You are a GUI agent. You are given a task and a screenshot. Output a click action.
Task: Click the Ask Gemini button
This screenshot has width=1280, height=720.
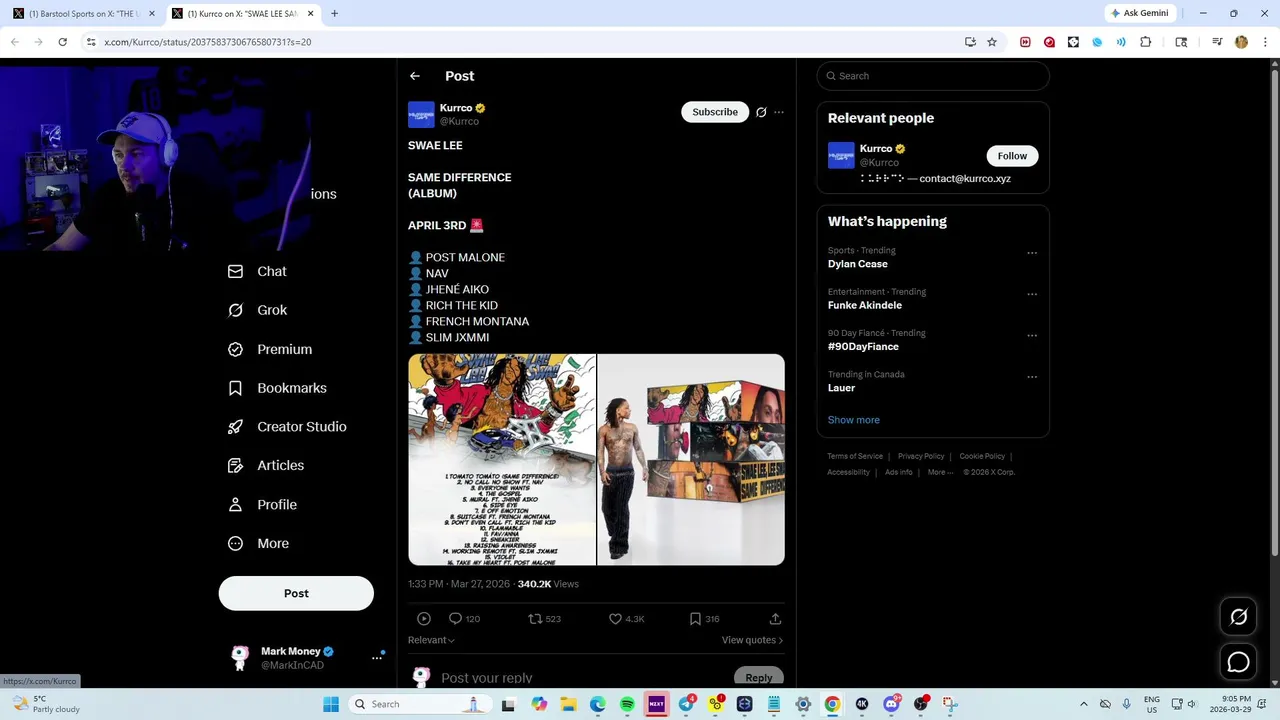pos(1139,13)
